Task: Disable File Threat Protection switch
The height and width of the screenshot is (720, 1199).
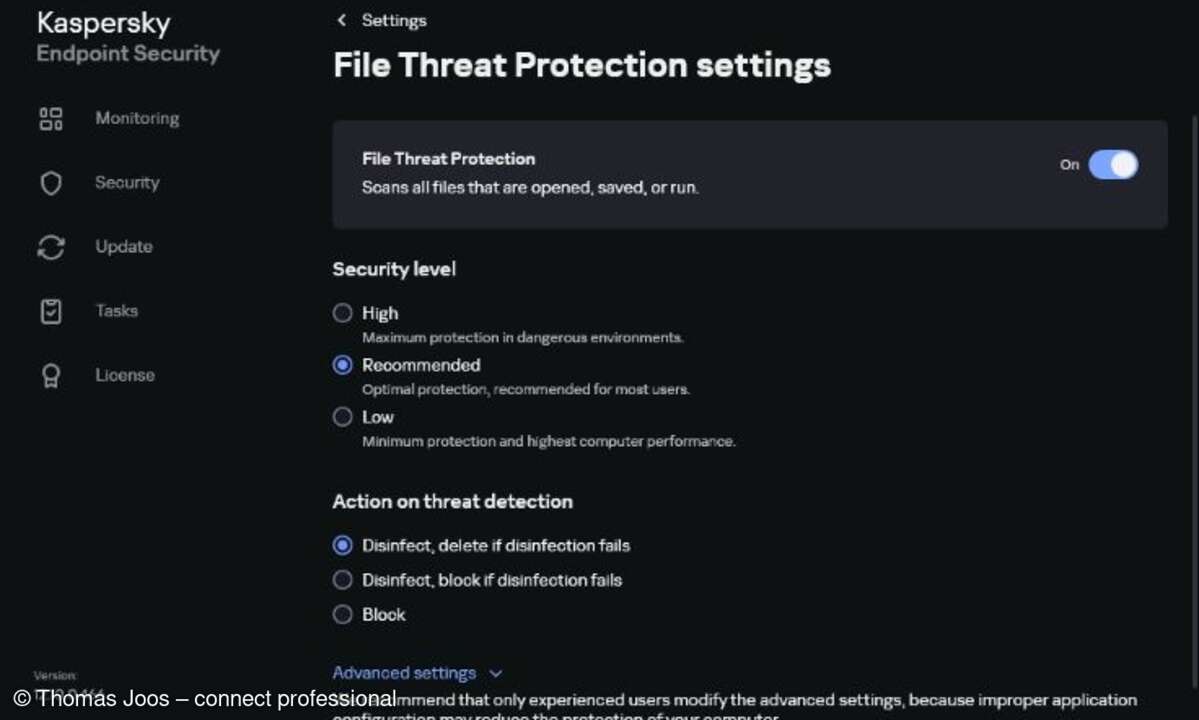Action: (x=1114, y=165)
